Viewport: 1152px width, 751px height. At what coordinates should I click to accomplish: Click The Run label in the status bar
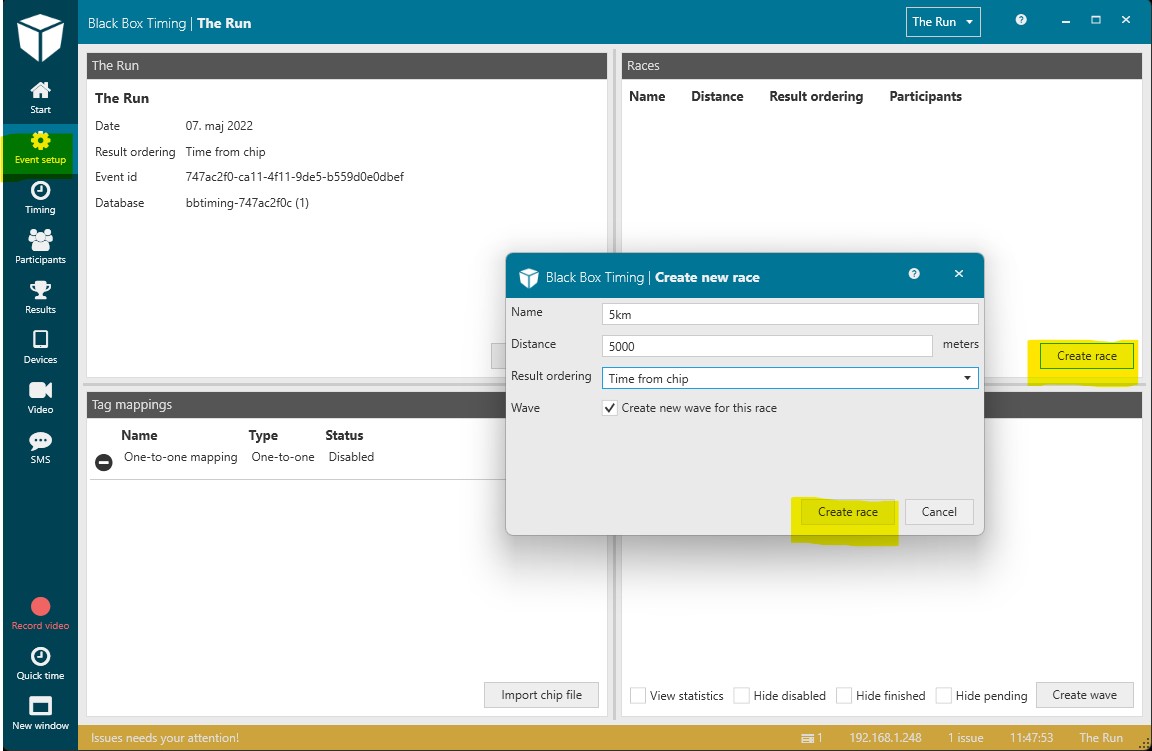click(x=1101, y=738)
